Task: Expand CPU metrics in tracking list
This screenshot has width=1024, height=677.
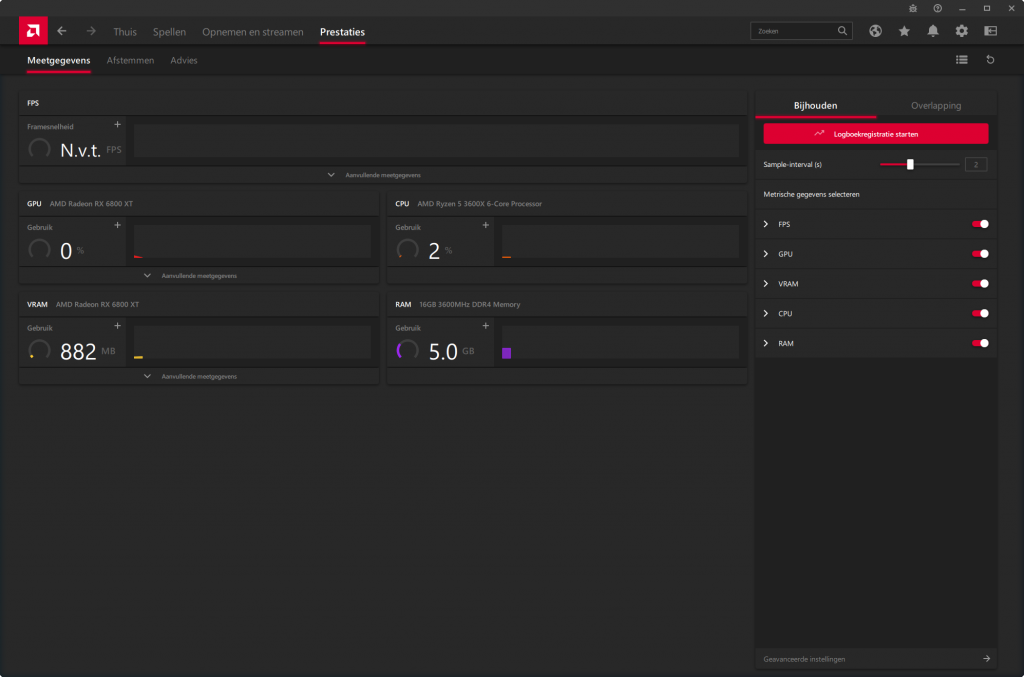Action: click(x=766, y=313)
